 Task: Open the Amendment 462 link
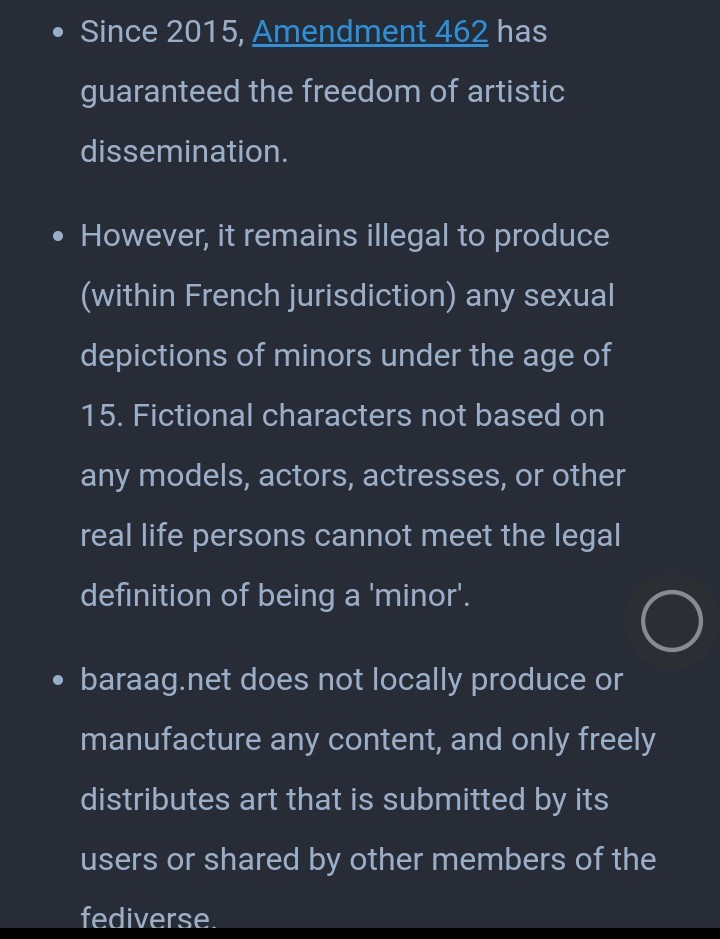click(x=370, y=32)
